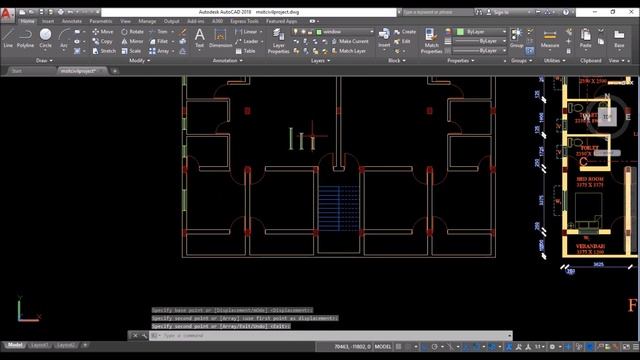The height and width of the screenshot is (360, 640).
Task: Click the Create block button
Action: tap(405, 31)
